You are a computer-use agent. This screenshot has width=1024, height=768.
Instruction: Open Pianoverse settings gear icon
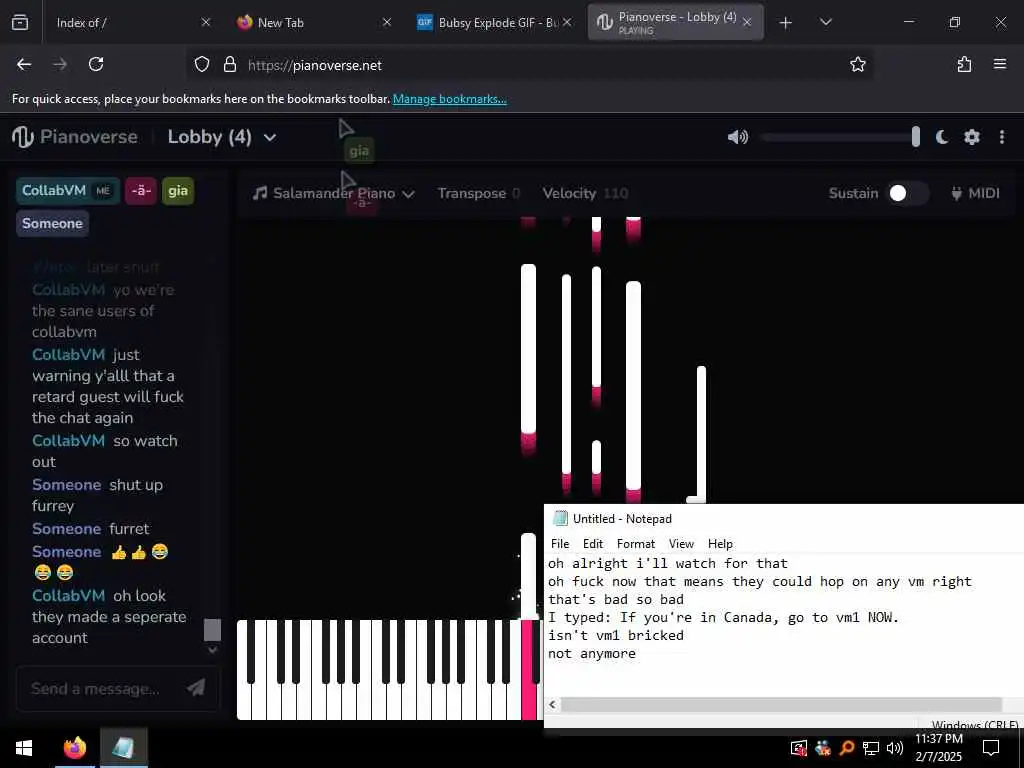(972, 136)
